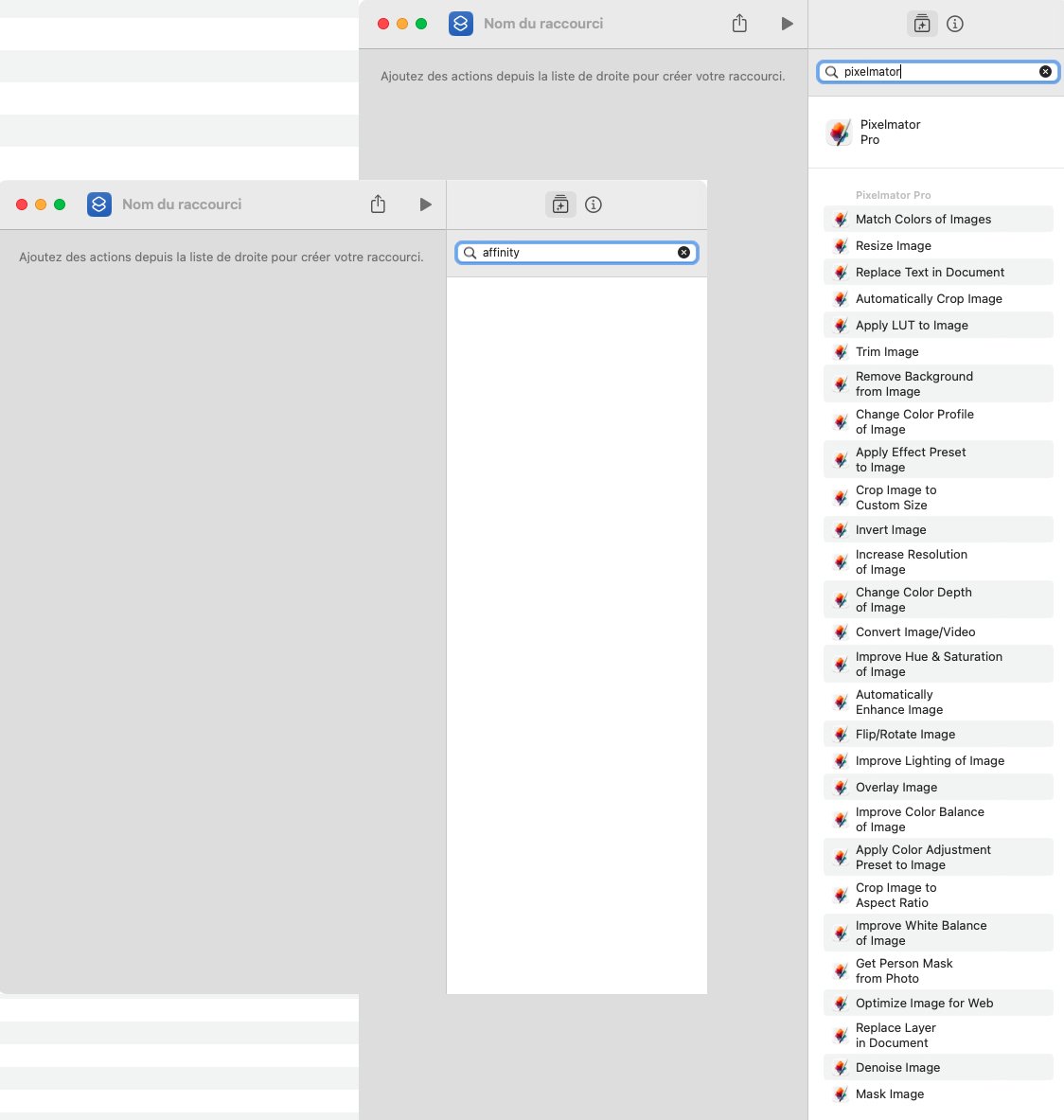The image size is (1064, 1120).
Task: Select the "Match Colors of Images" action
Action: (938, 220)
